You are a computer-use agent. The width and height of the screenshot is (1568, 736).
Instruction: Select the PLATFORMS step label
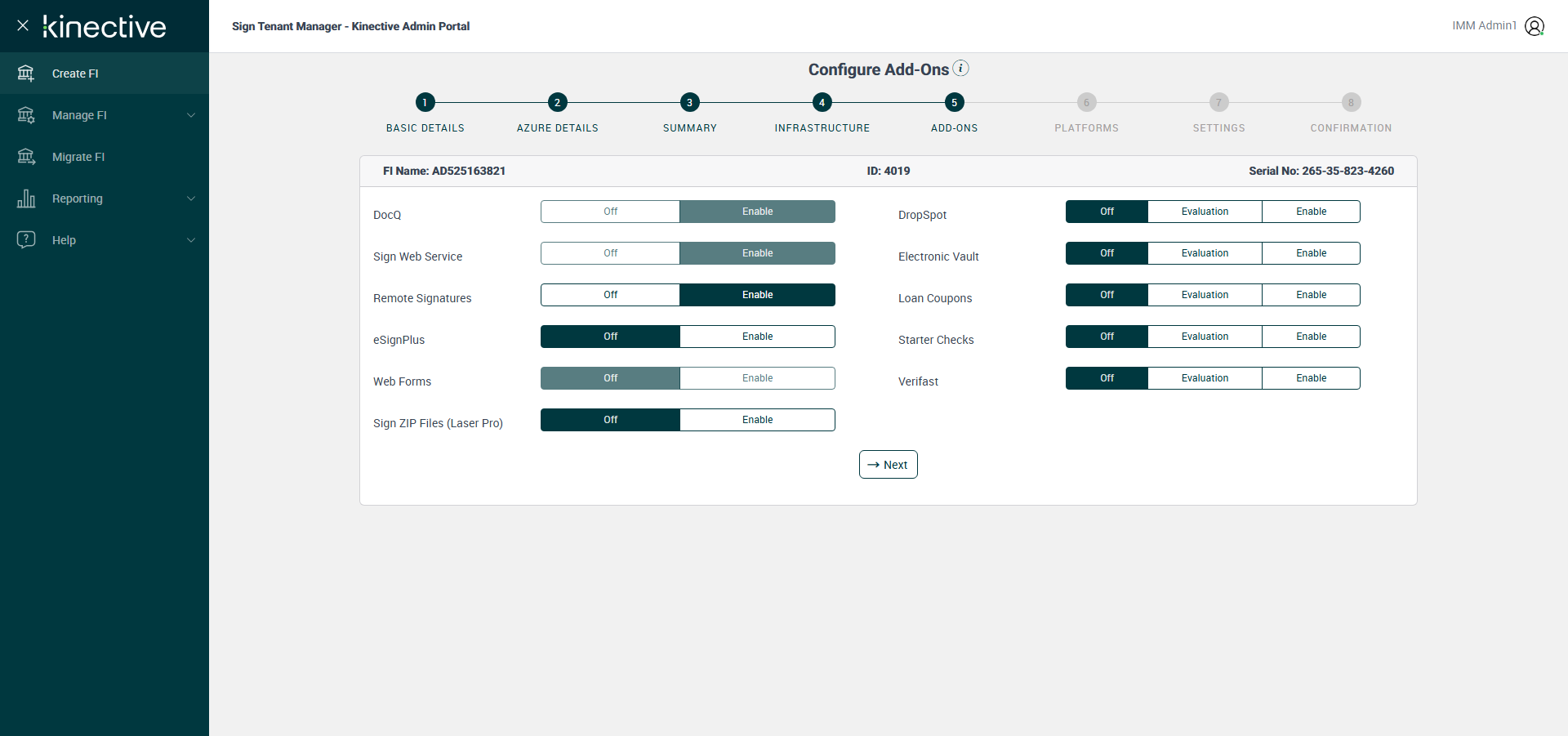1087,128
